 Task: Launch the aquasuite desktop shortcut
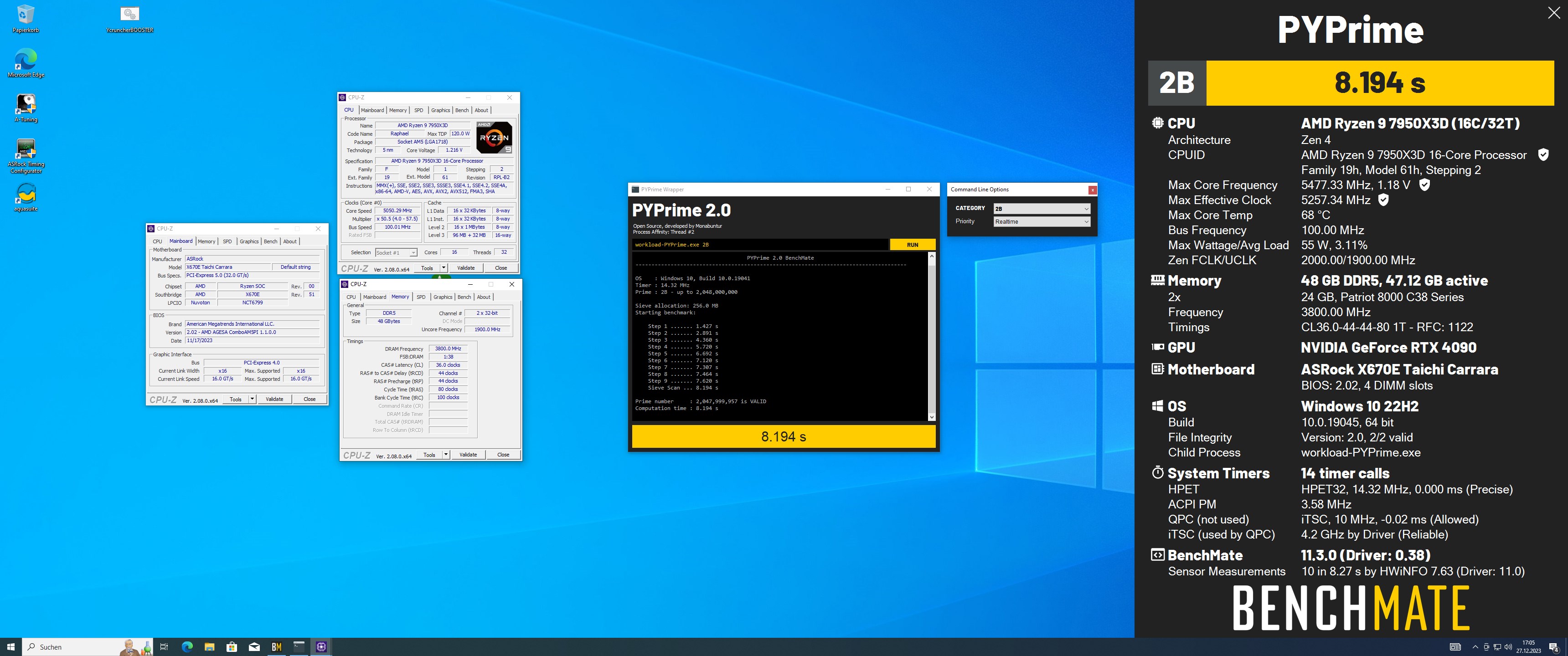click(x=26, y=197)
